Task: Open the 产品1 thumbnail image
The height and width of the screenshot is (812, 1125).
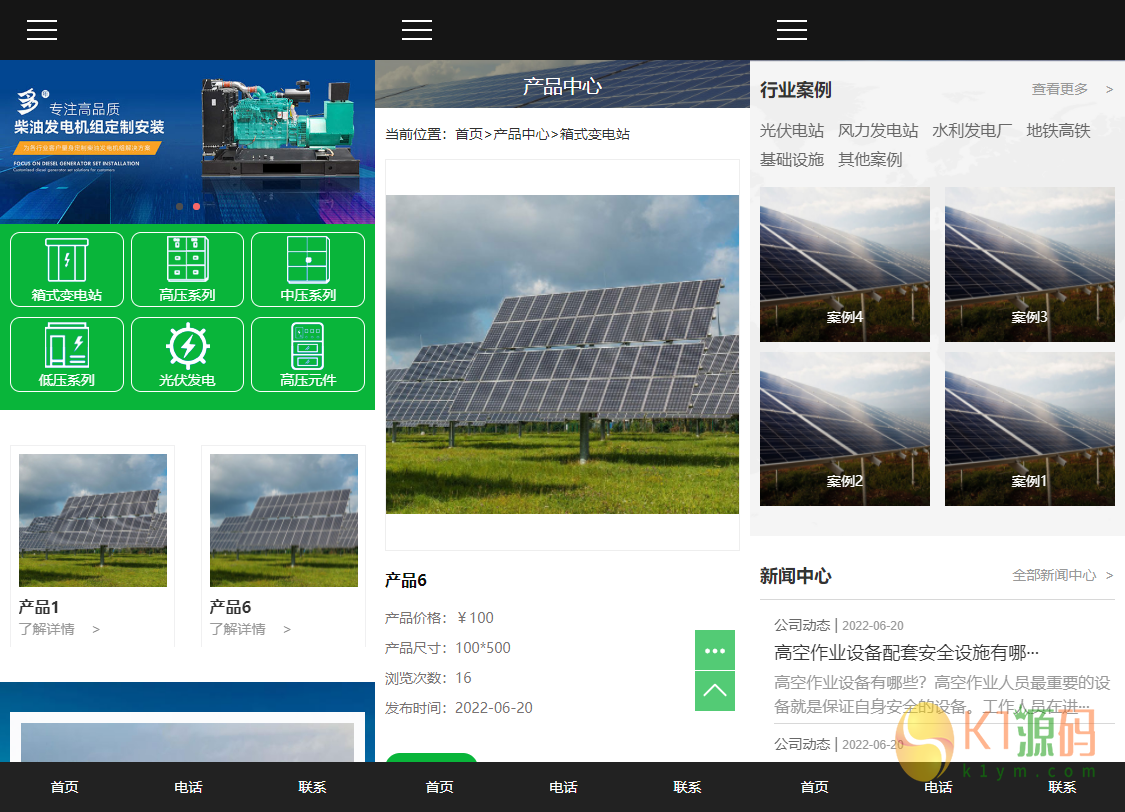Action: (93, 520)
